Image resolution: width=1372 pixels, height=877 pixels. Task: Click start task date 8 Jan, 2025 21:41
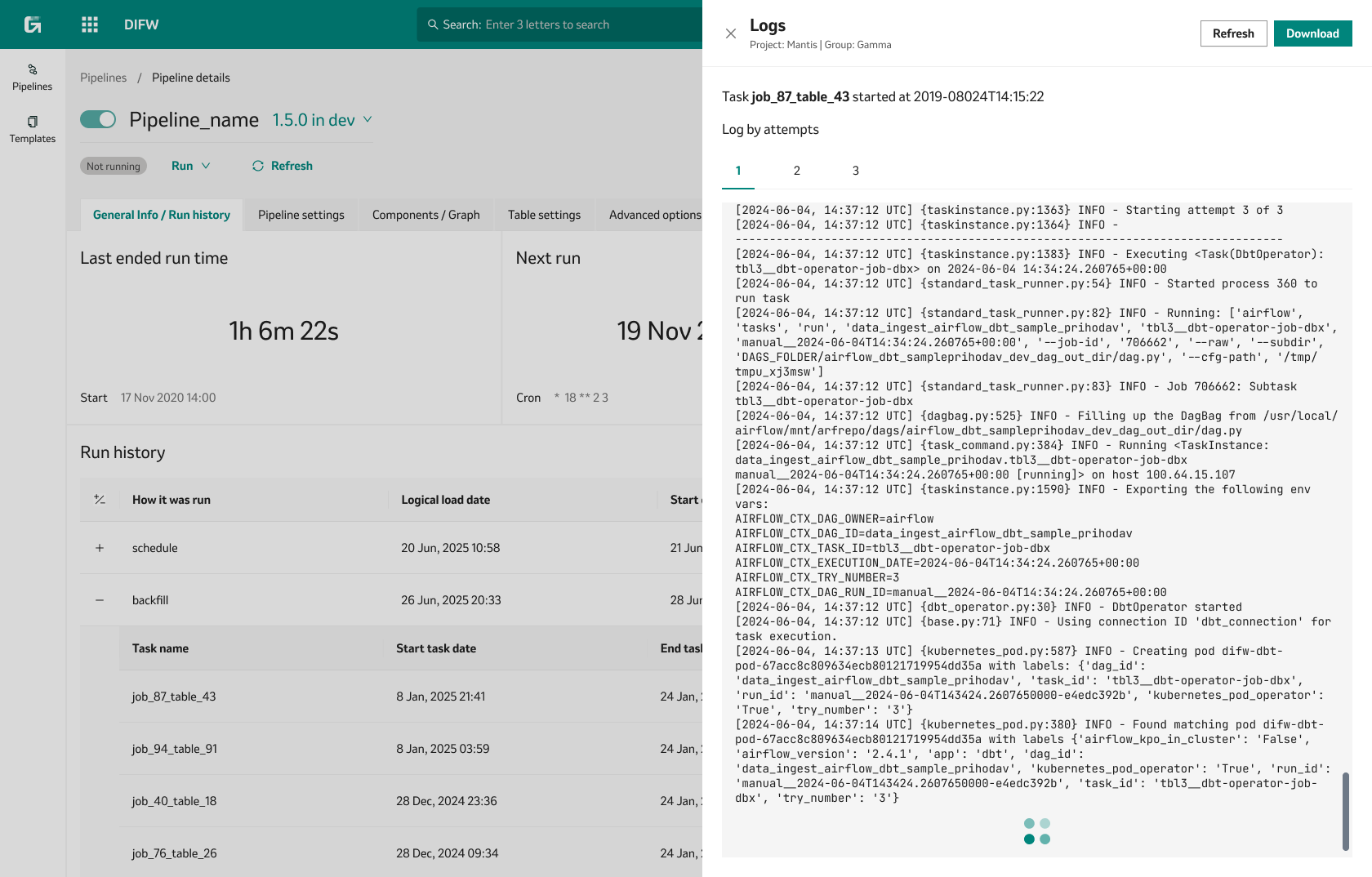click(441, 697)
